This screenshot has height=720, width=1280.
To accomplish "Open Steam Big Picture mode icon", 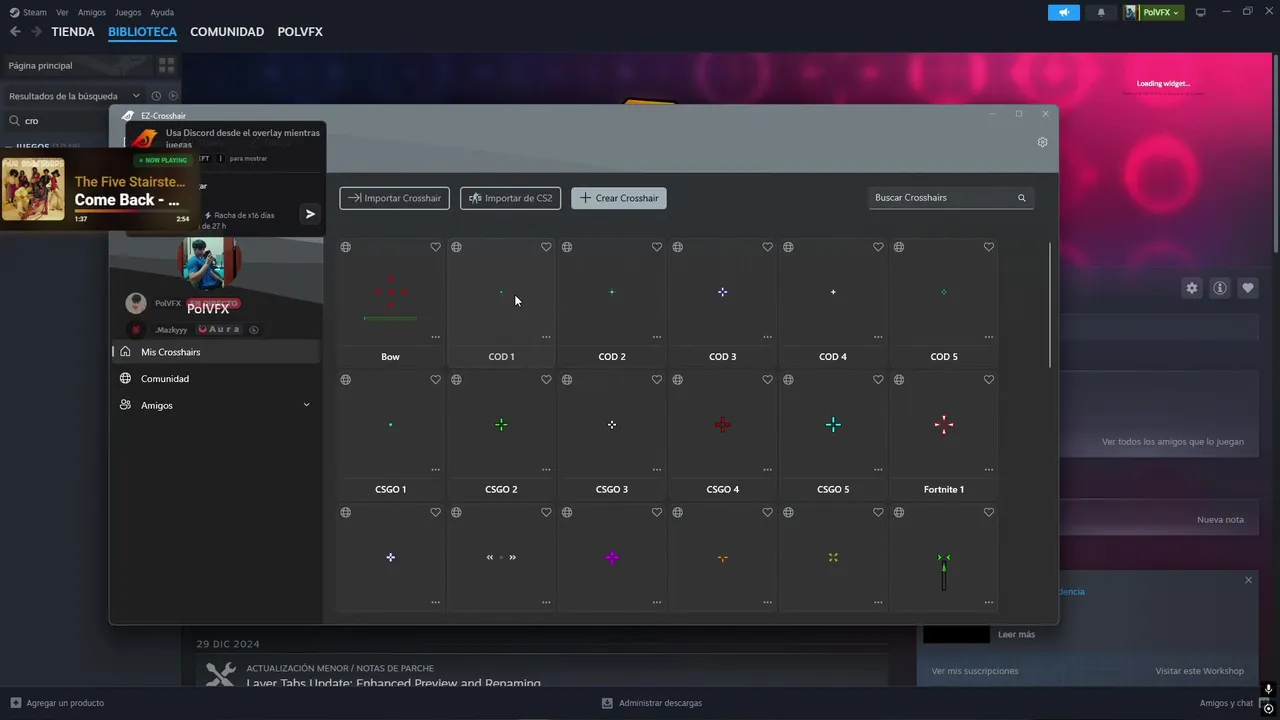I will 1201,12.
